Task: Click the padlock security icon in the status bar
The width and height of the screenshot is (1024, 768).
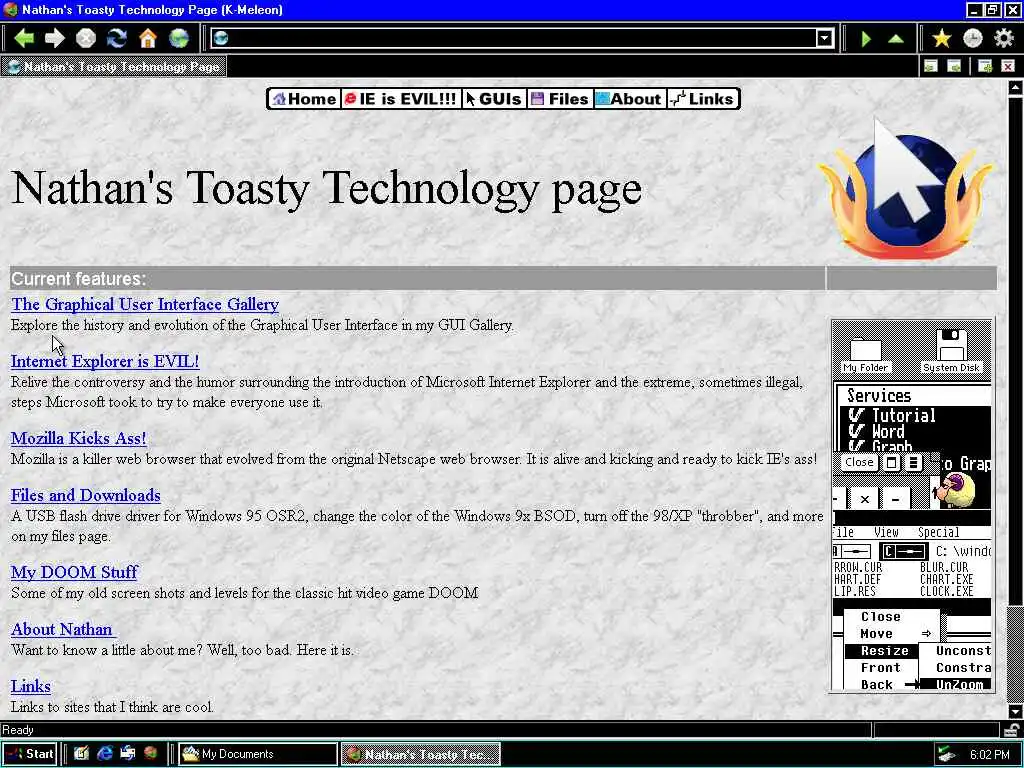Action: click(1012, 729)
